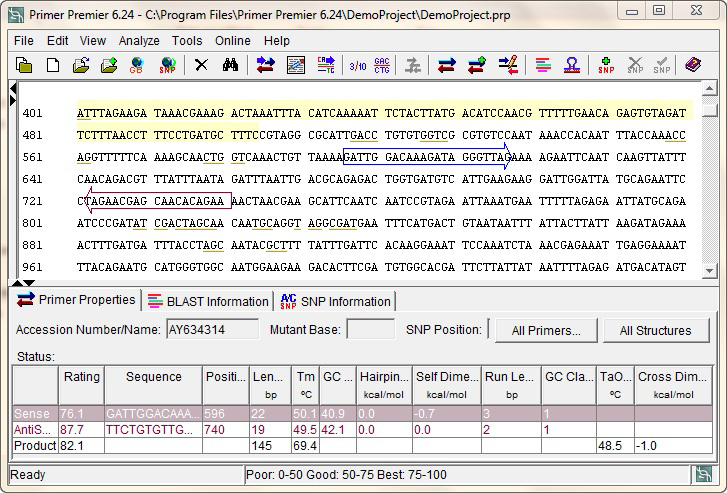Click the Tm column header
This screenshot has height=493, width=727.
pos(306,385)
